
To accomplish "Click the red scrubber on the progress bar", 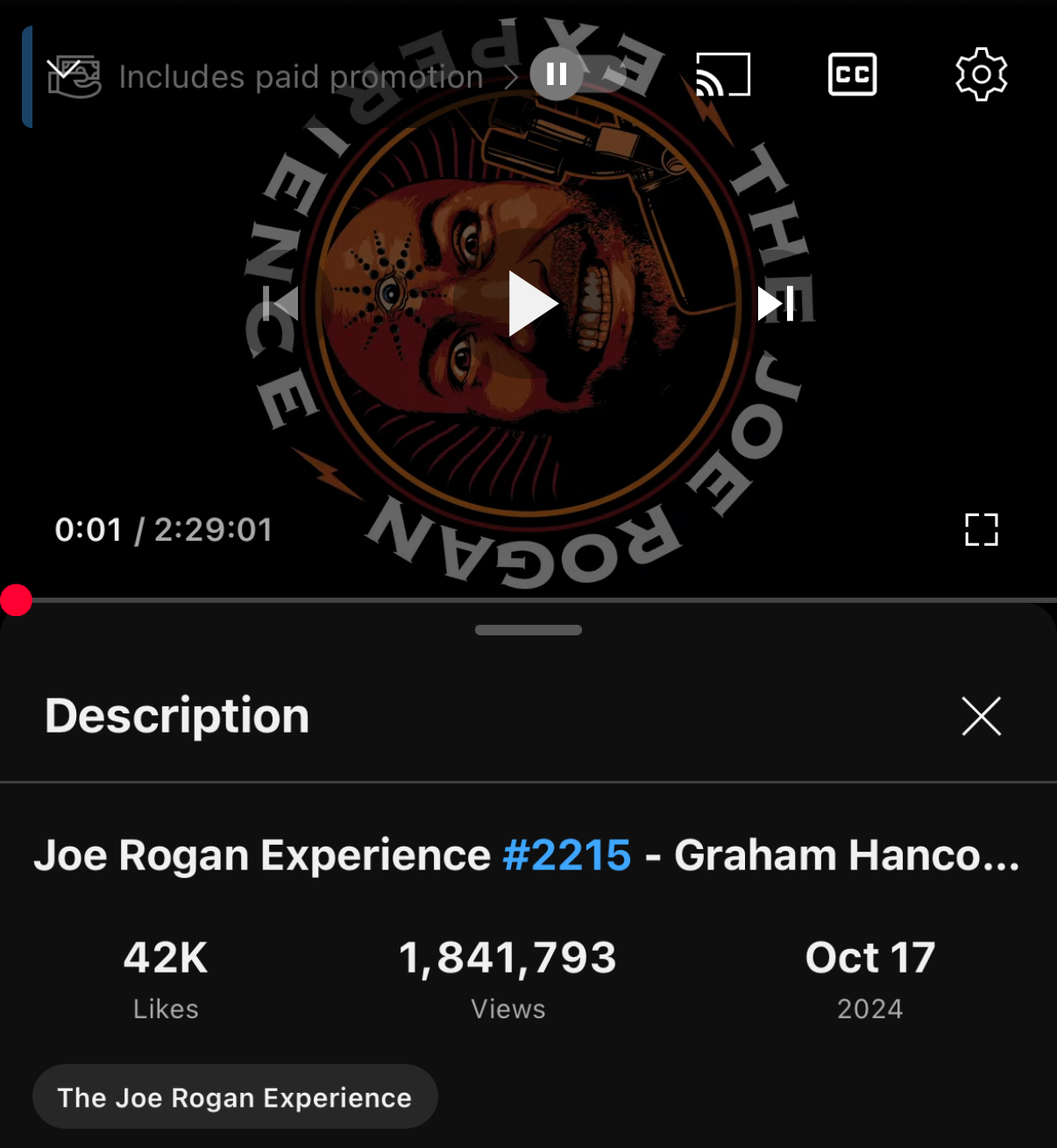I will (17, 600).
